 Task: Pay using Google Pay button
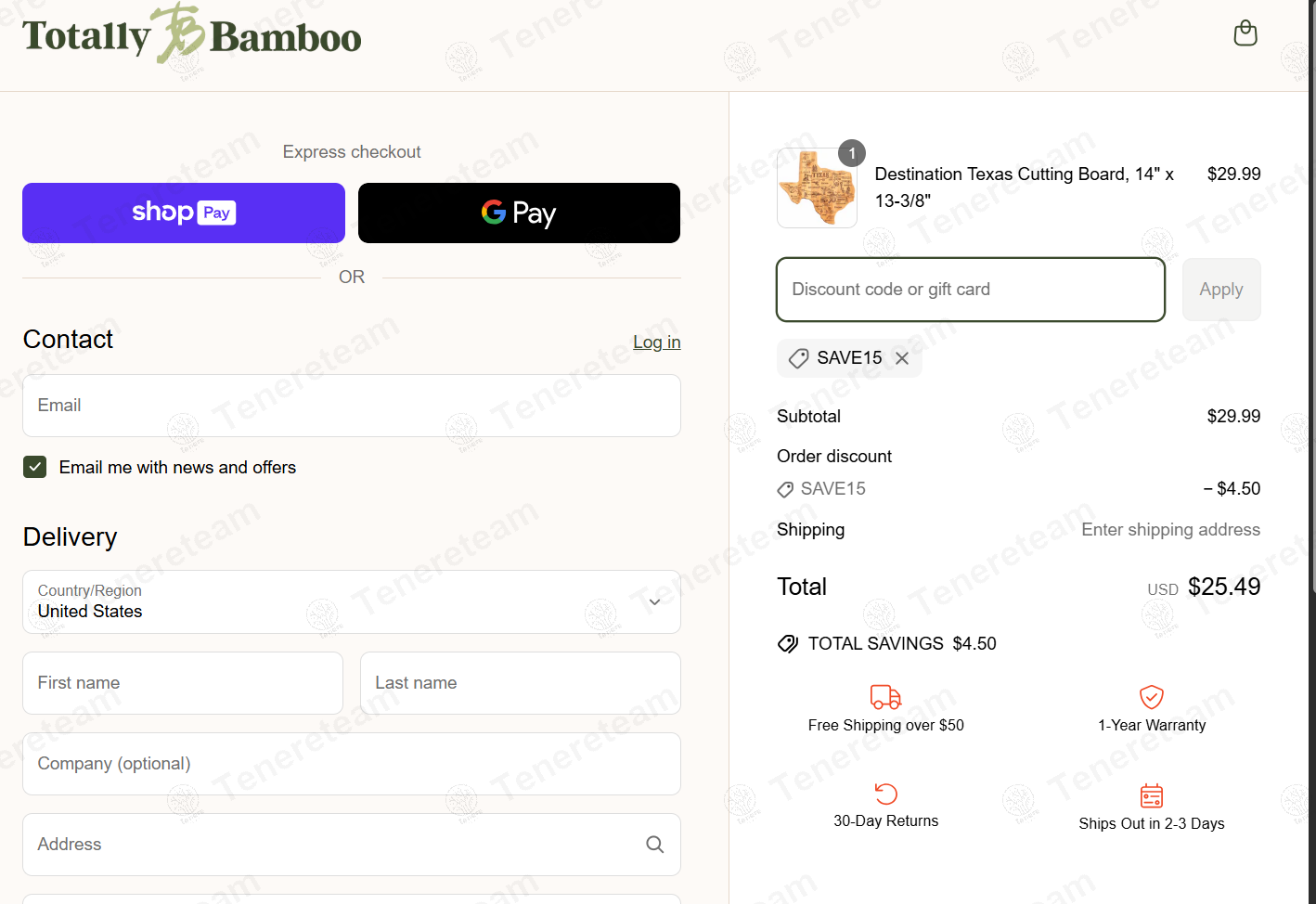(519, 213)
